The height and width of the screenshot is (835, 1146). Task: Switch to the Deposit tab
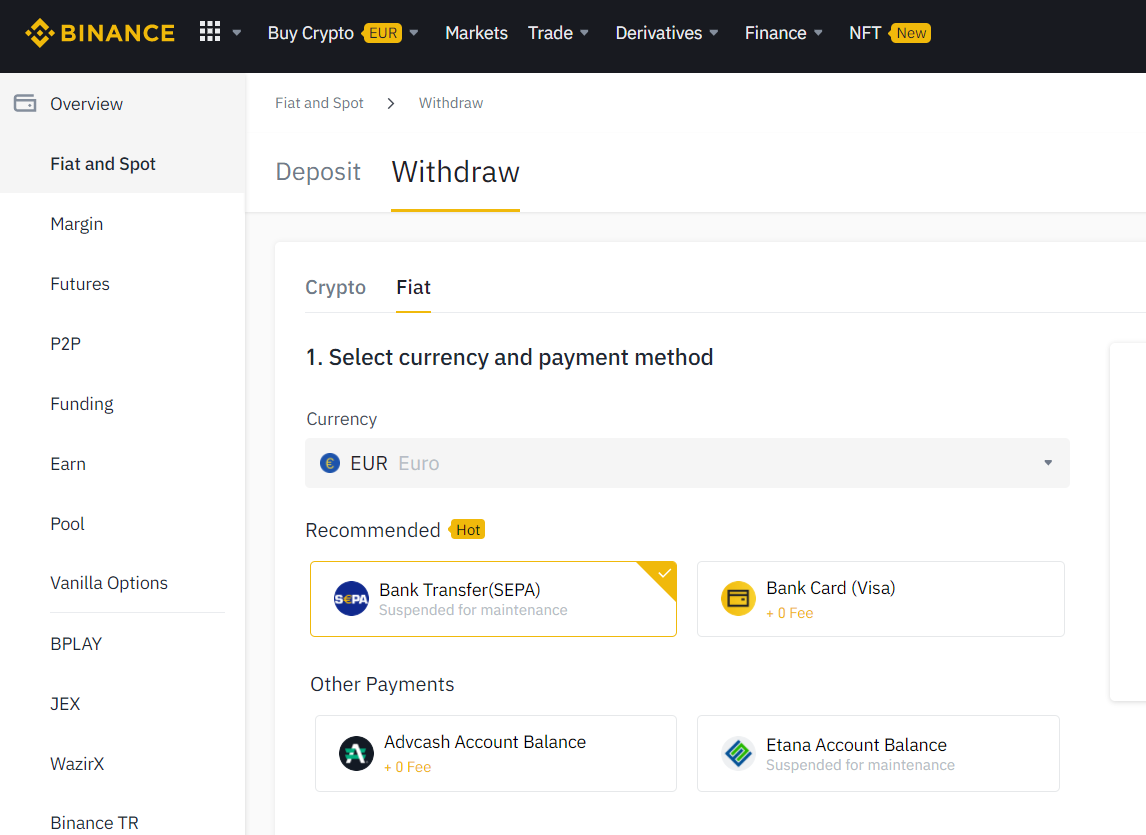pos(318,172)
